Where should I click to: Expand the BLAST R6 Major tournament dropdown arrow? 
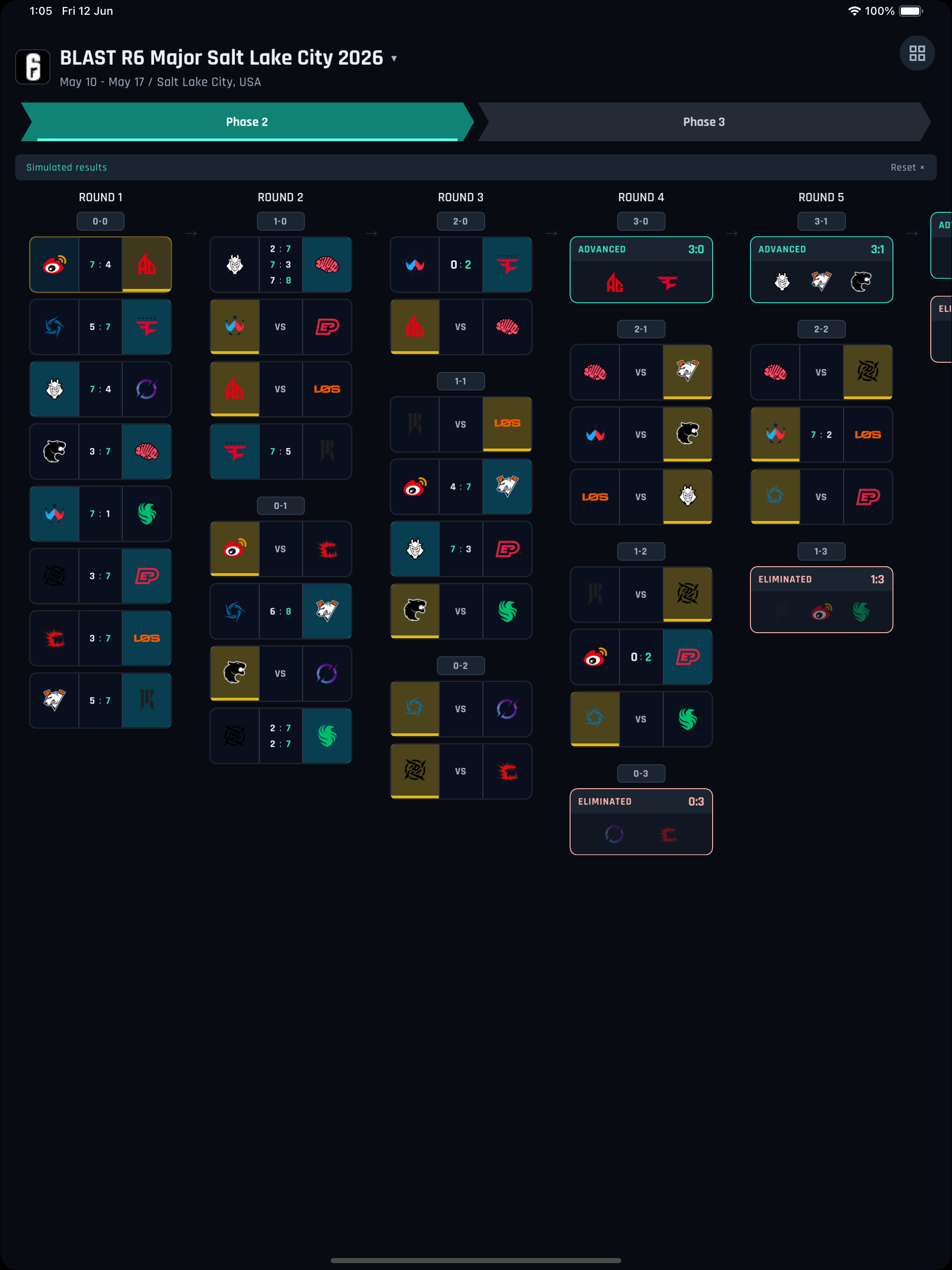(394, 59)
